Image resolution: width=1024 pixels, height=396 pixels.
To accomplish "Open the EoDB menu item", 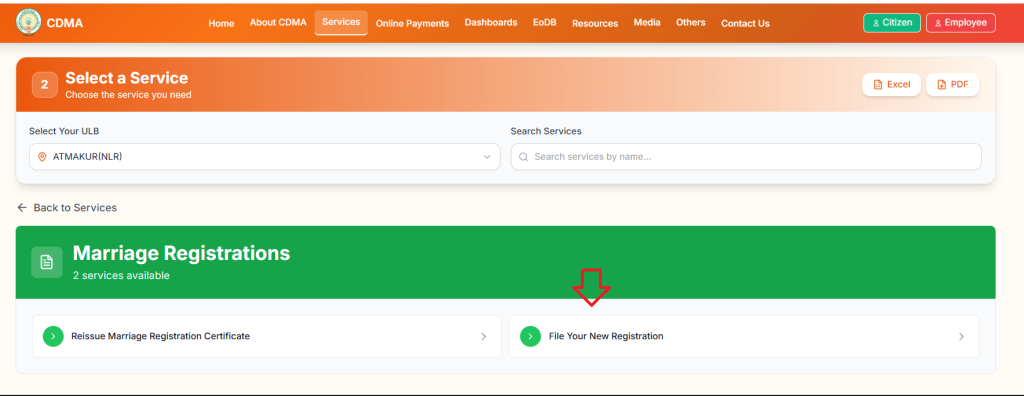I will tap(544, 22).
